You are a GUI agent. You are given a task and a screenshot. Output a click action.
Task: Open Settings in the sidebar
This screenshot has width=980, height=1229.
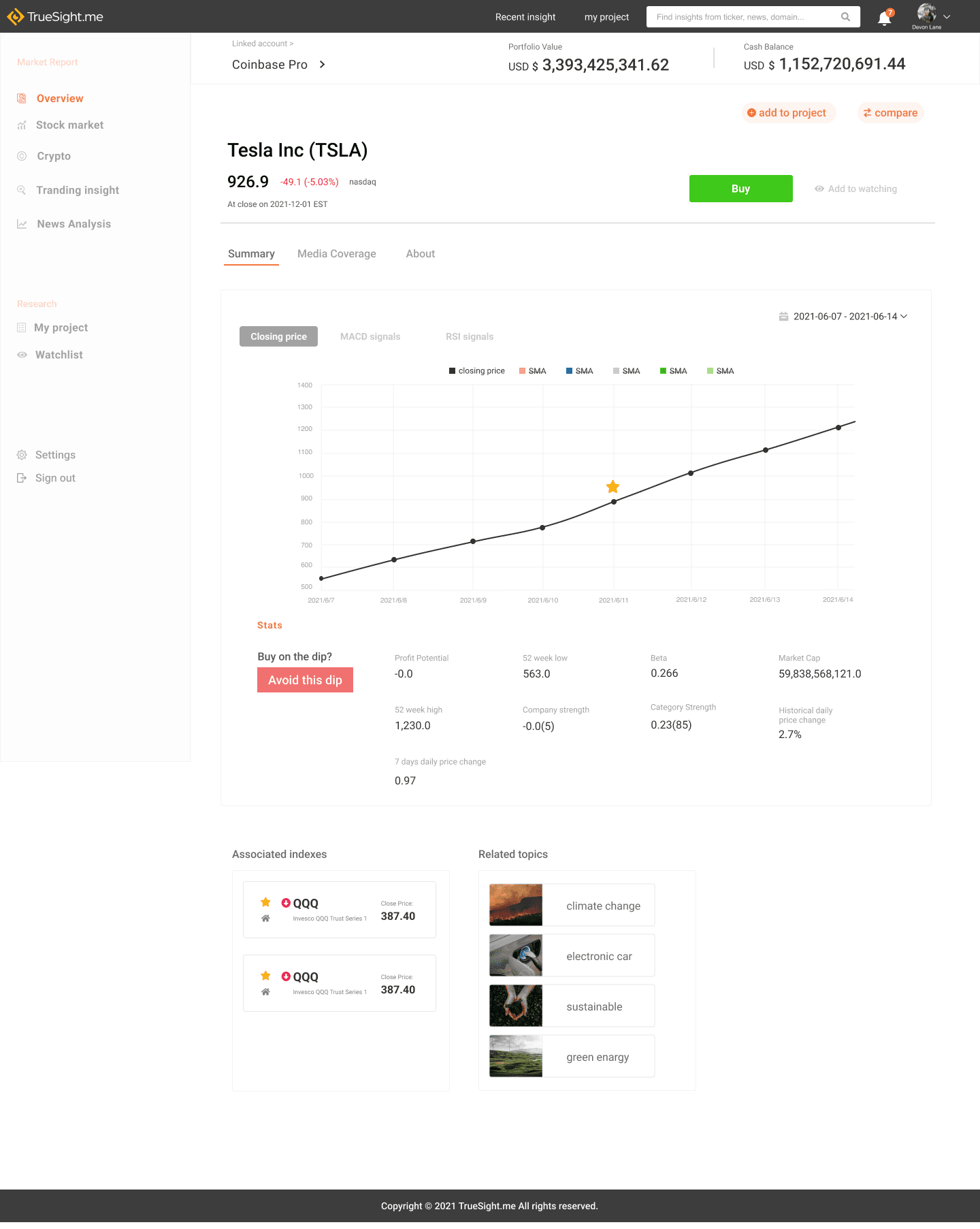55,455
